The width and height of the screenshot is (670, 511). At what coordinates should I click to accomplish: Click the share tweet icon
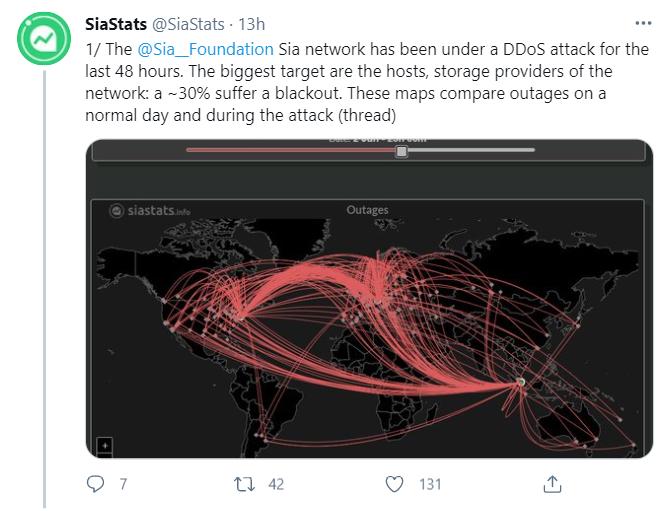click(551, 484)
